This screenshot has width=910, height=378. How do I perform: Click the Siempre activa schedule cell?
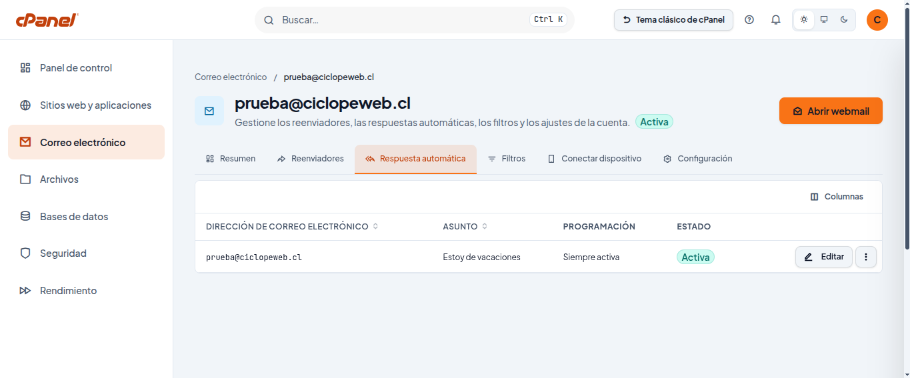click(591, 257)
